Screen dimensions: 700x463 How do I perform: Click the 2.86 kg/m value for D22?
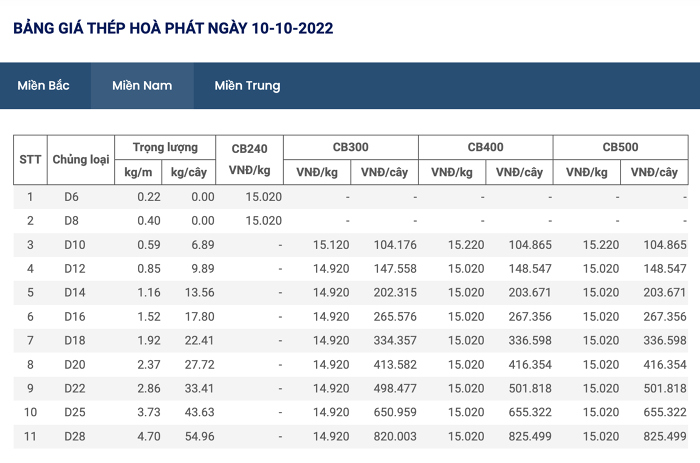tap(149, 388)
